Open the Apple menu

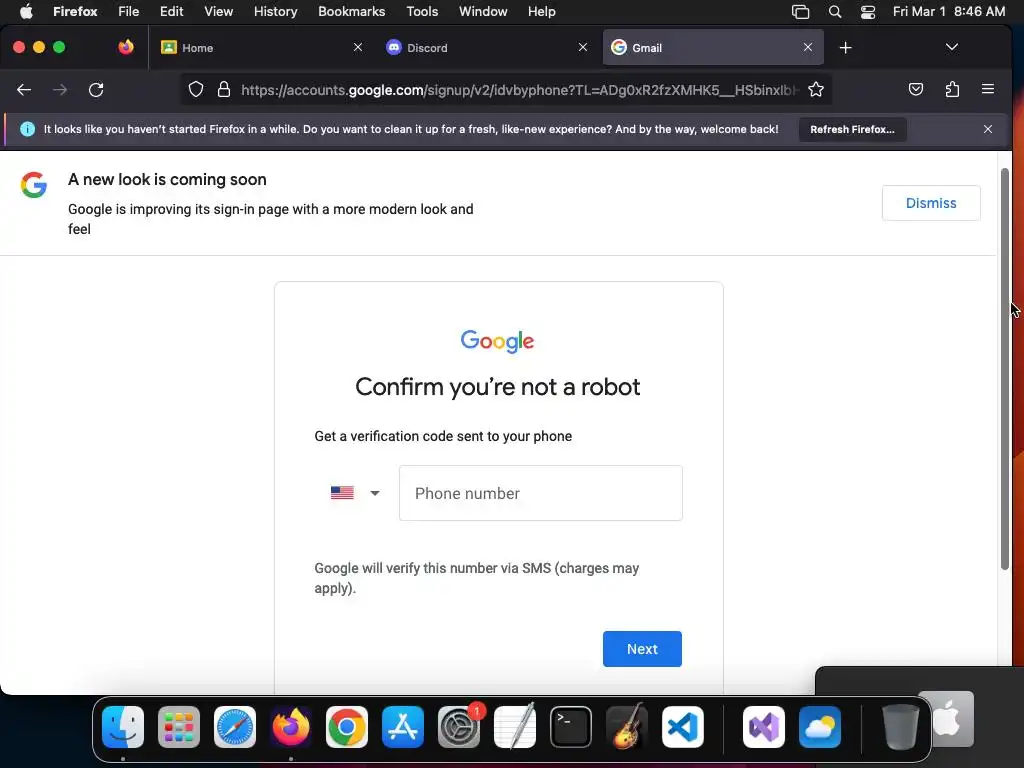pos(26,12)
